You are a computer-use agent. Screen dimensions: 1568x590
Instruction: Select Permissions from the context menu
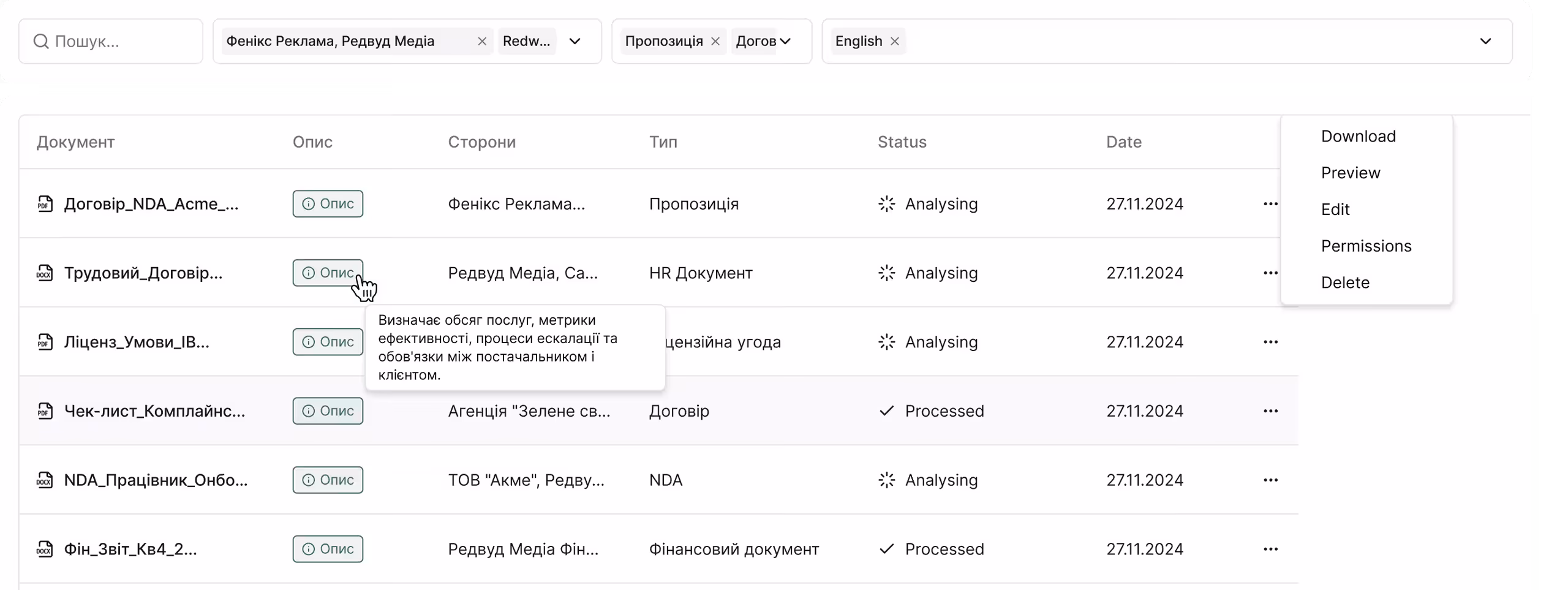point(1366,246)
